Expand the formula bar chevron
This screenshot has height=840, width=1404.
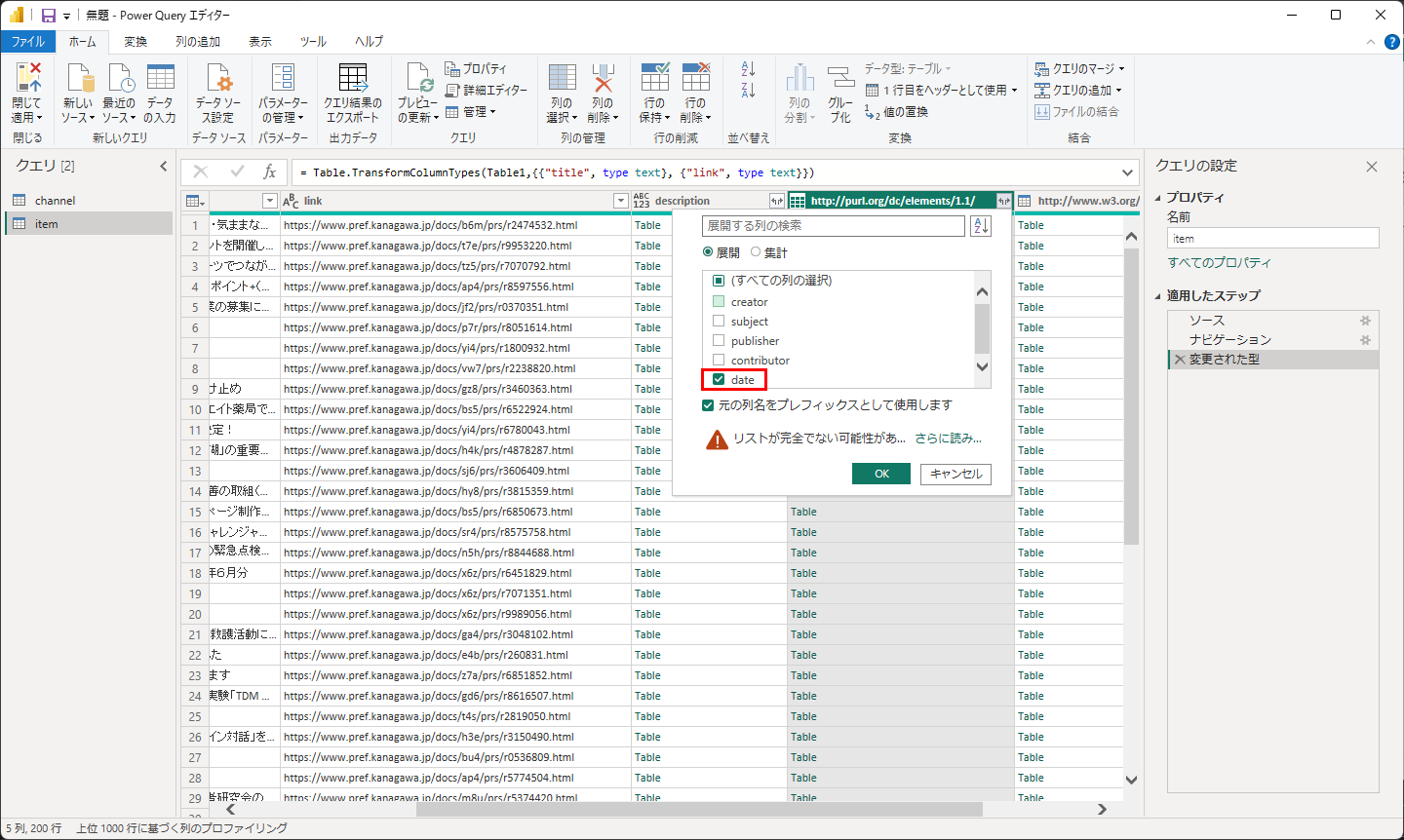(1128, 172)
